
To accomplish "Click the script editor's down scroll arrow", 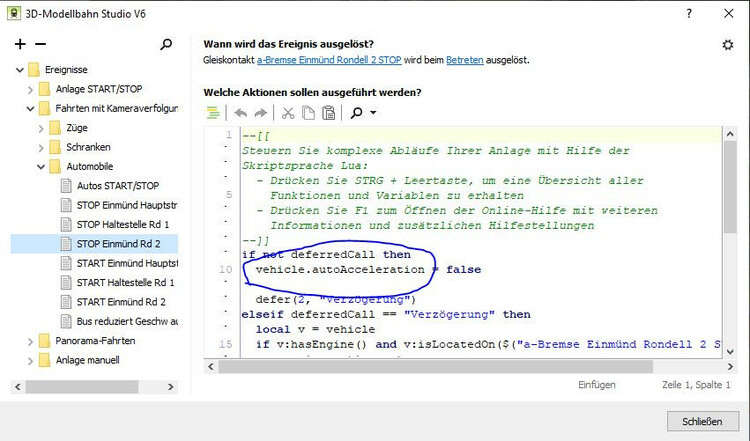I will click(x=730, y=352).
